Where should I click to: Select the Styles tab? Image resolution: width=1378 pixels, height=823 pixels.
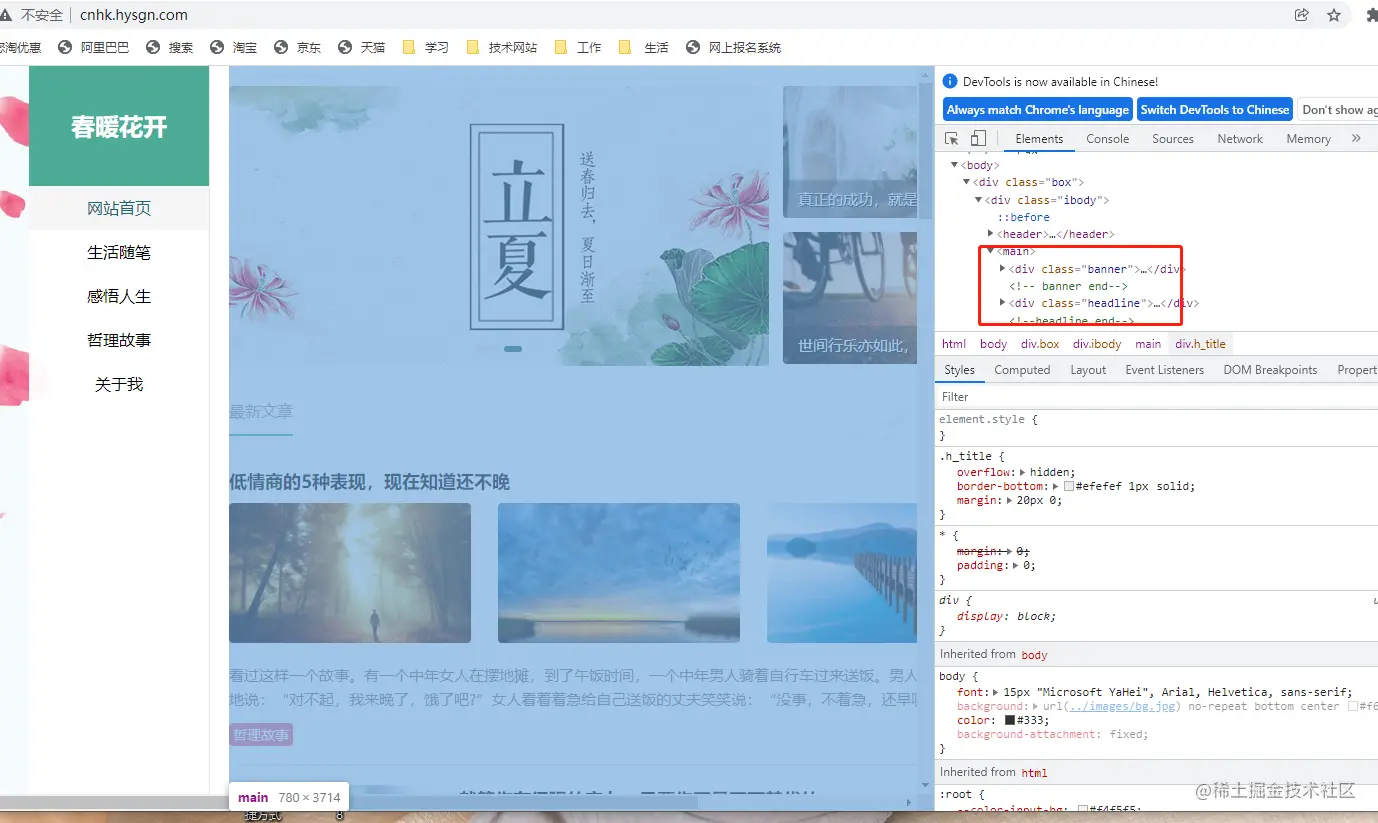(x=959, y=370)
